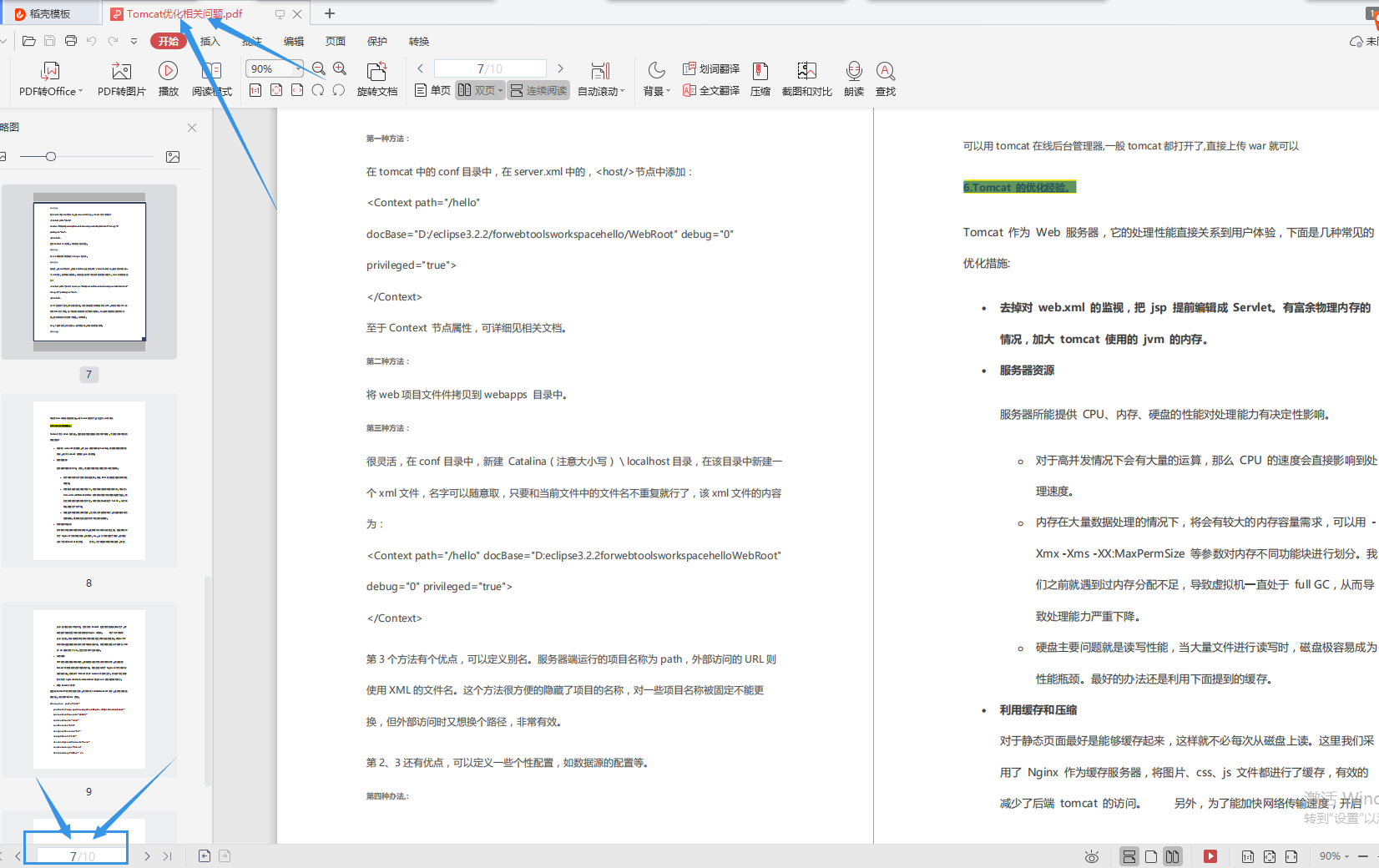Click the PDF转图片 tool
Image resolution: width=1379 pixels, height=868 pixels.
(121, 79)
